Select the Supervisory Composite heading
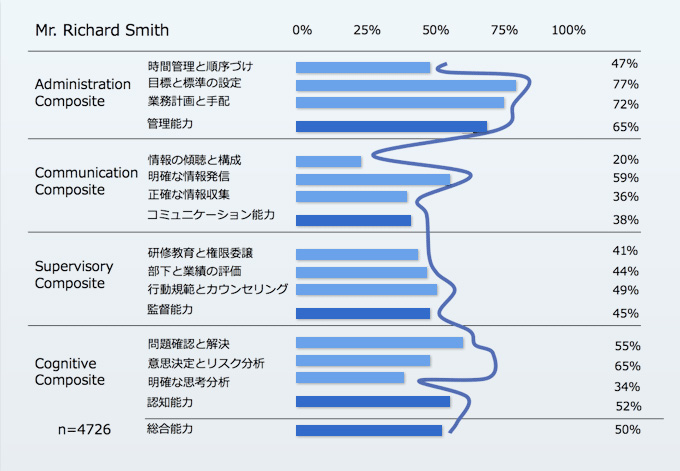 click(74, 274)
